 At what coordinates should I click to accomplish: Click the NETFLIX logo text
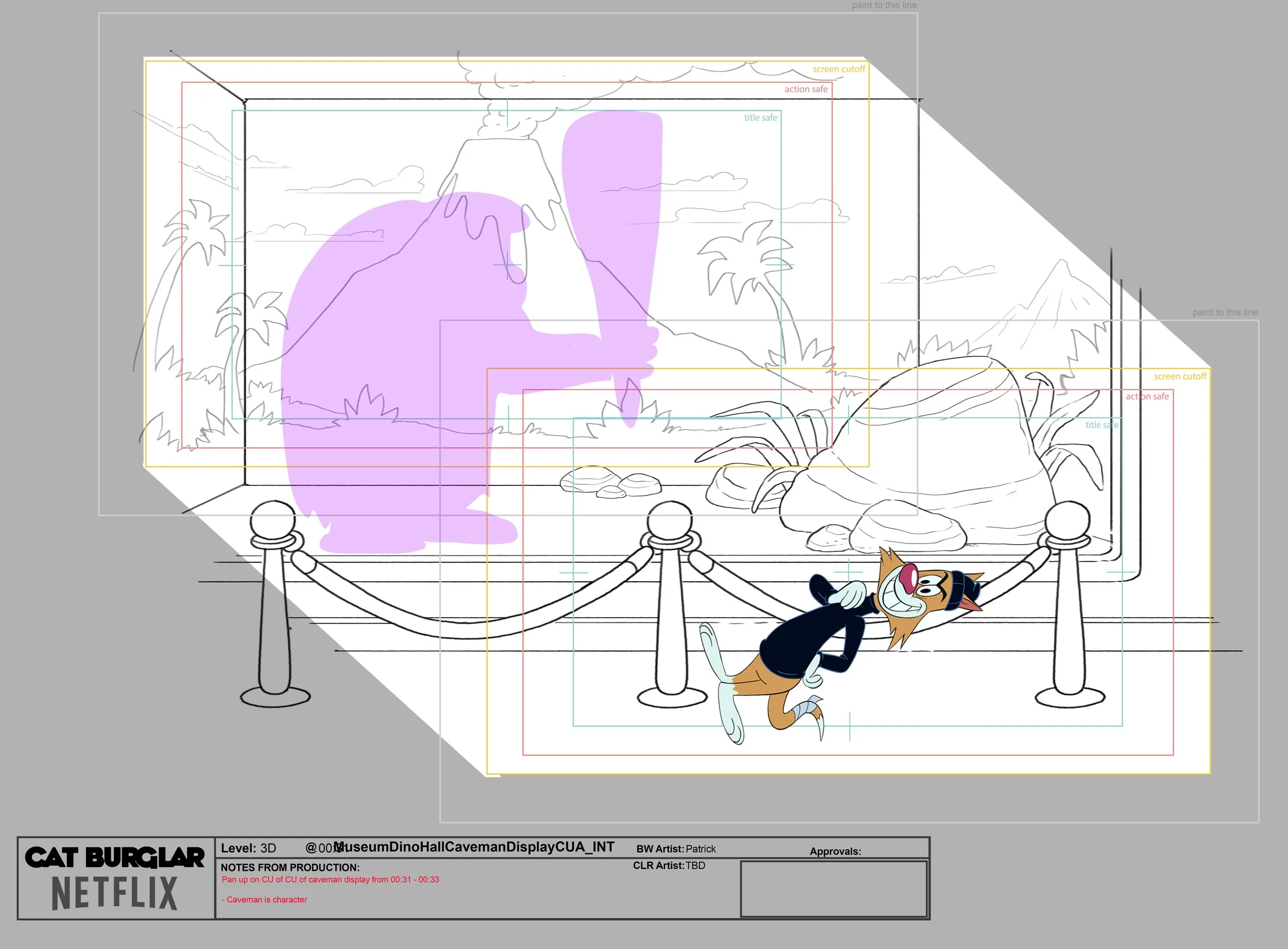[115, 893]
